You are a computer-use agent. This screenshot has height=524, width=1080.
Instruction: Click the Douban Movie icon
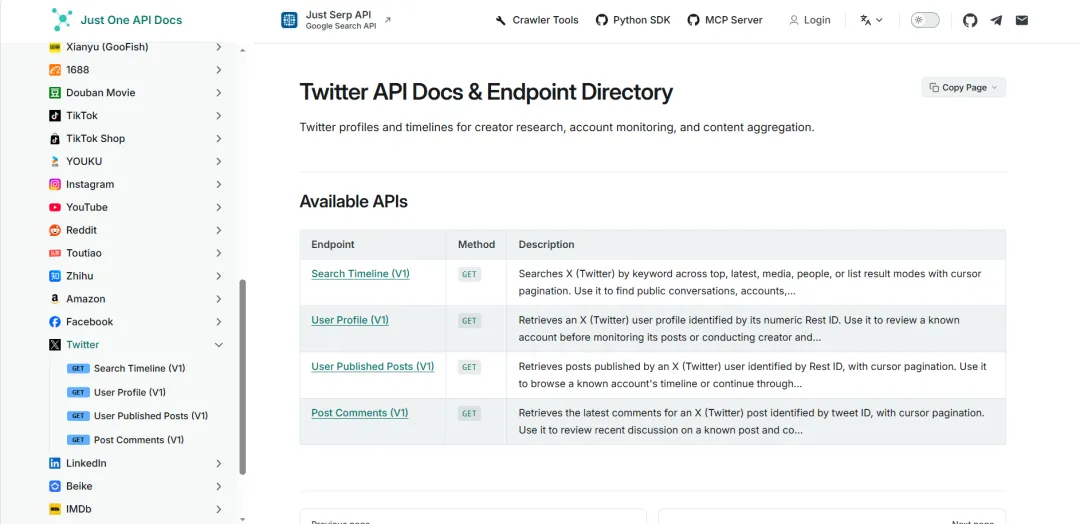pyautogui.click(x=55, y=92)
